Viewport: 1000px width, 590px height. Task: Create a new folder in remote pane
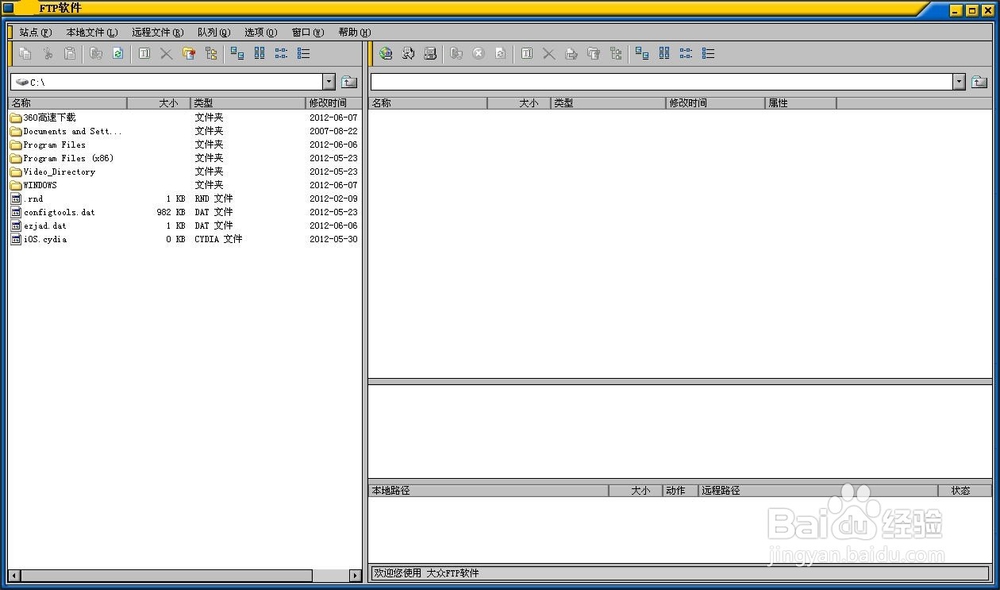(x=593, y=54)
